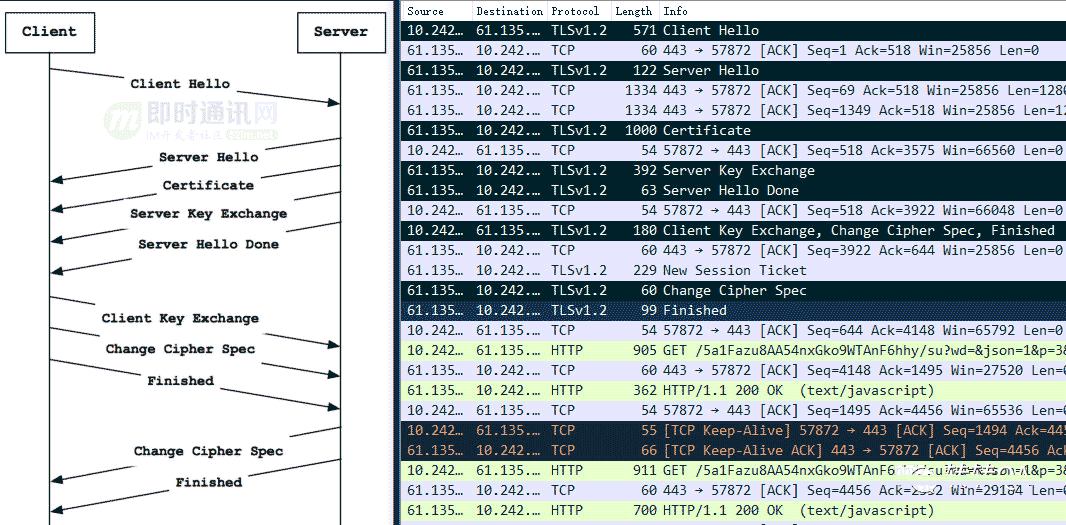
Task: Select the Client Key Exchange, Change Cipher Spec, Finished packet
Action: 734,231
